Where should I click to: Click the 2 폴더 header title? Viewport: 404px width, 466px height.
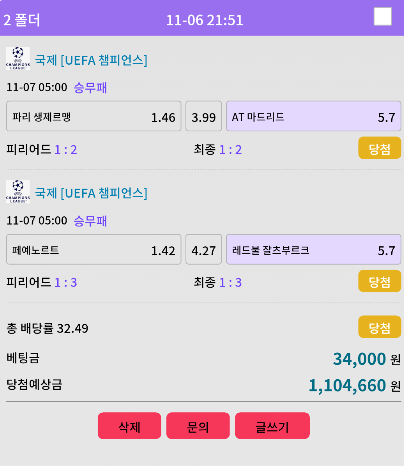(22, 20)
